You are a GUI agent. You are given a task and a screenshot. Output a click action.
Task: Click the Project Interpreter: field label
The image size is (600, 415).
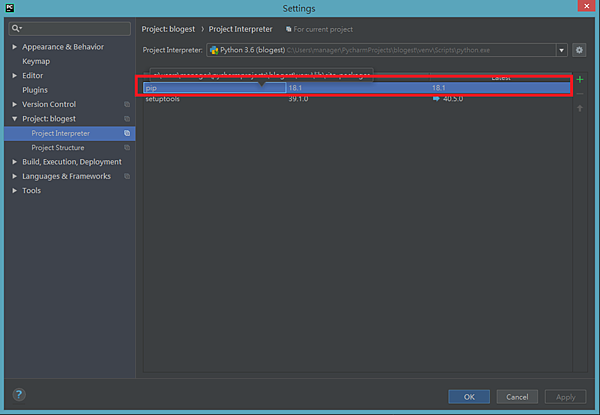tap(172, 50)
